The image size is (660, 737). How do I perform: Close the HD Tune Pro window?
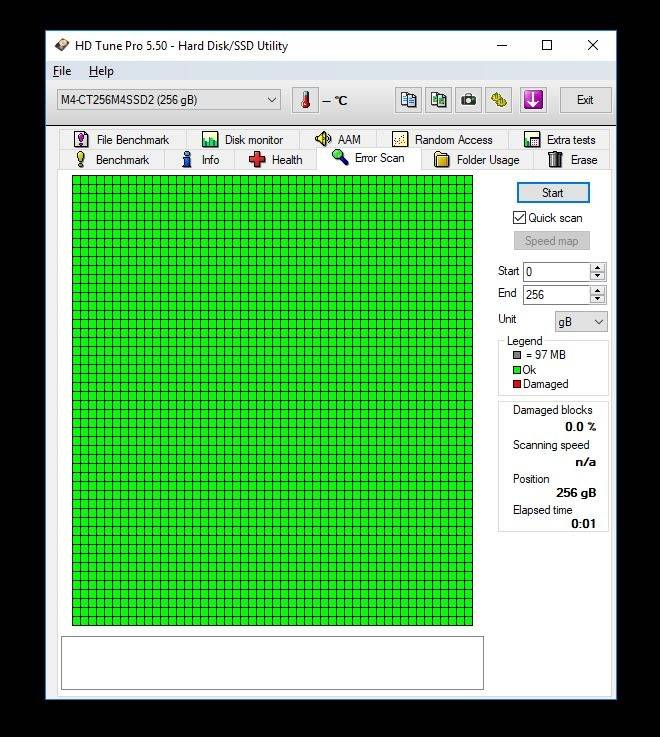593,45
